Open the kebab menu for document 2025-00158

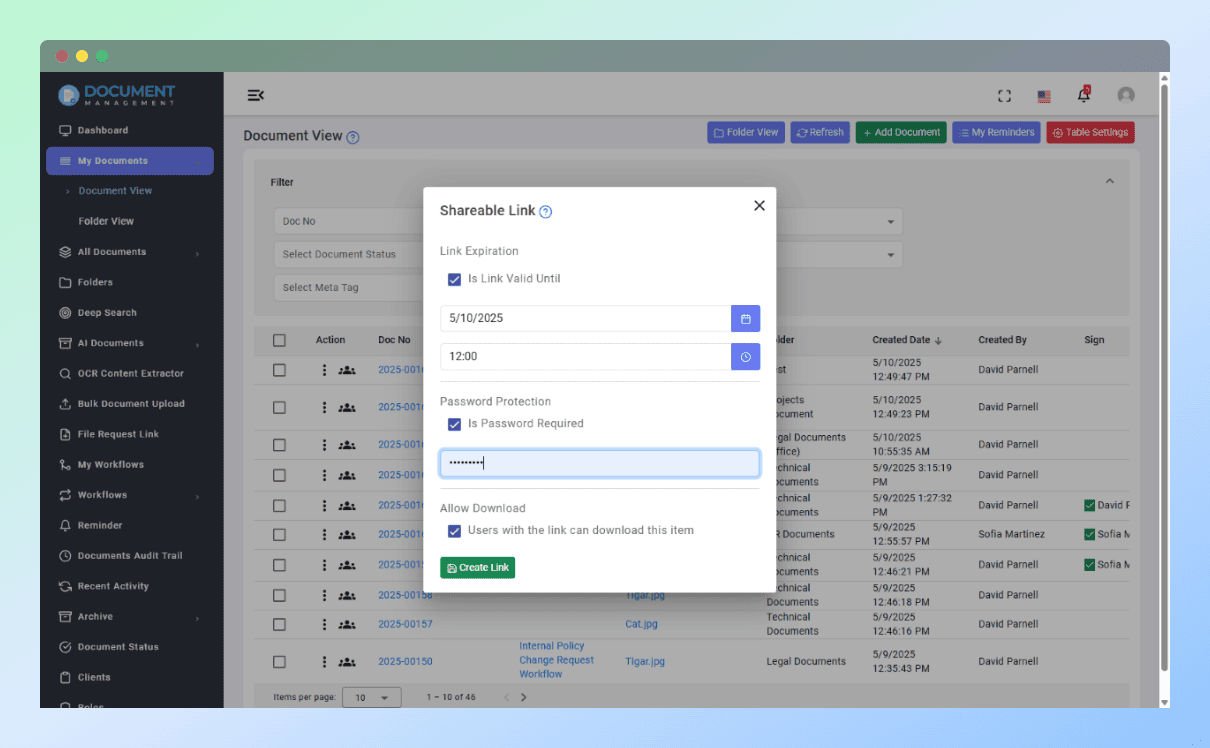pyautogui.click(x=323, y=594)
